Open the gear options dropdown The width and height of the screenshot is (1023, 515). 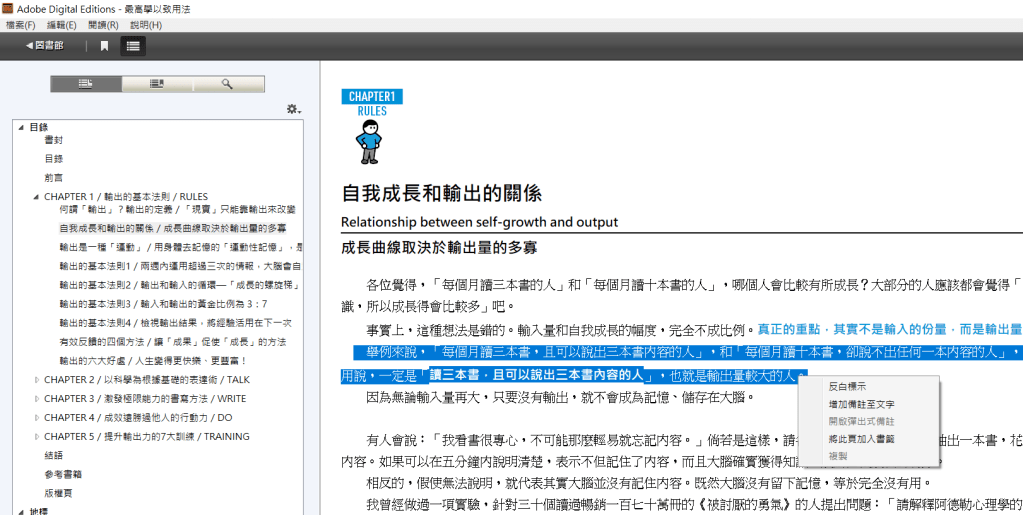294,109
